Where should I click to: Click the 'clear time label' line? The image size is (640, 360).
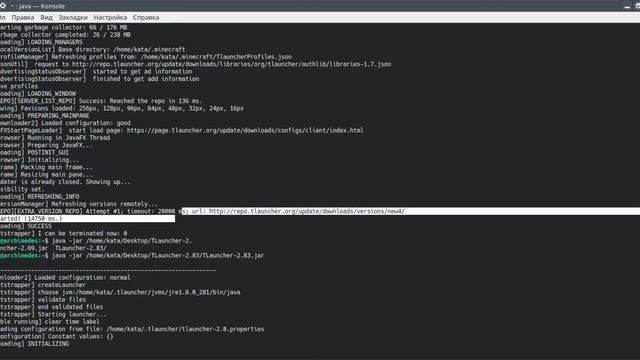[50, 322]
